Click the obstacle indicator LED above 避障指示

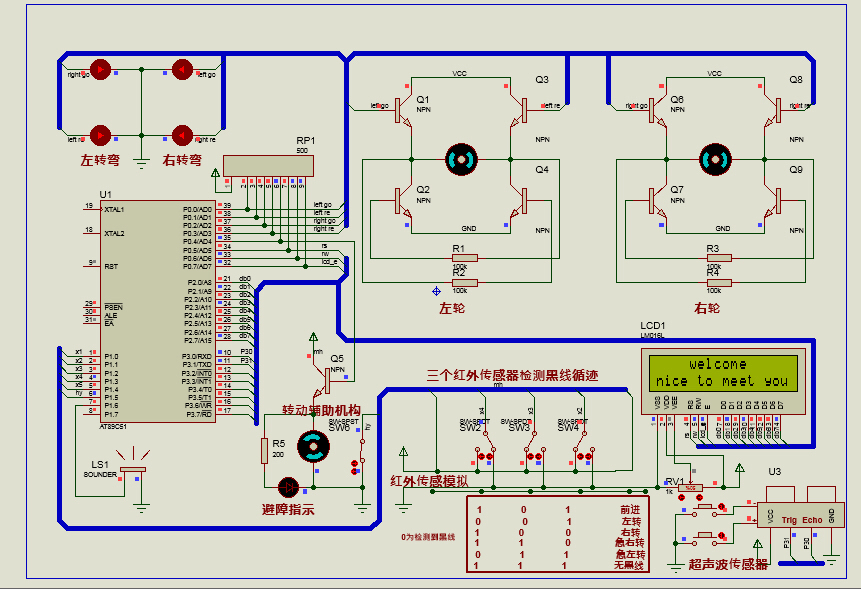288,487
